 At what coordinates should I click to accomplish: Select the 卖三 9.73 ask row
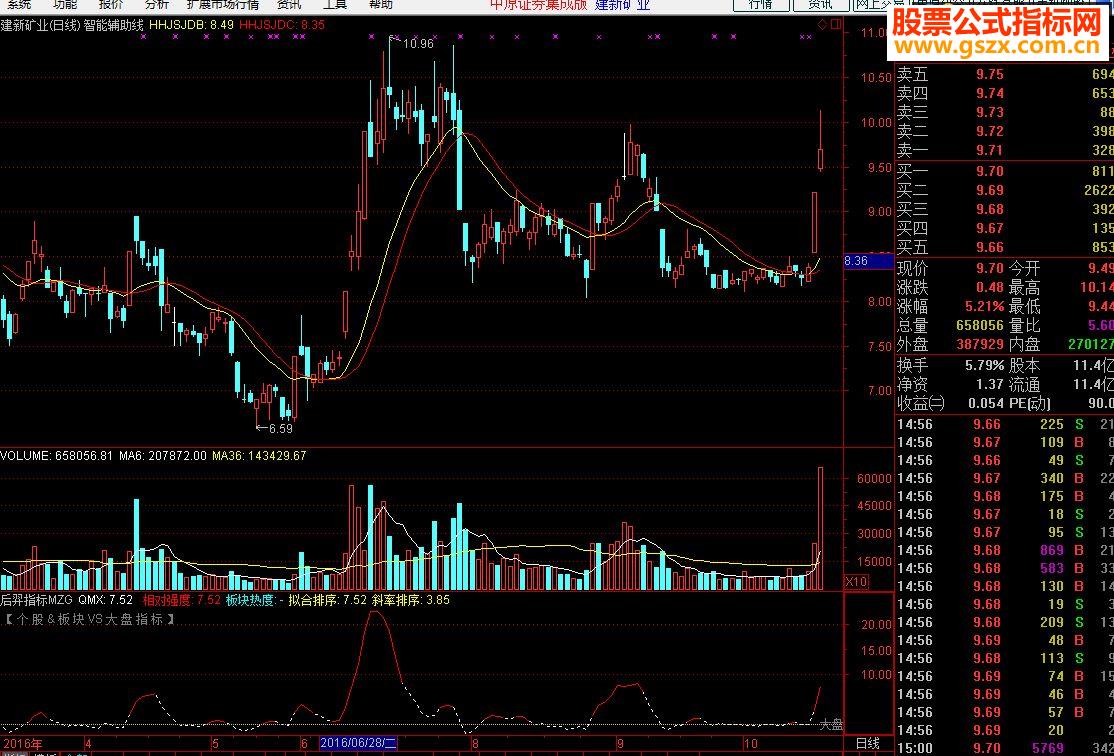pos(1004,112)
